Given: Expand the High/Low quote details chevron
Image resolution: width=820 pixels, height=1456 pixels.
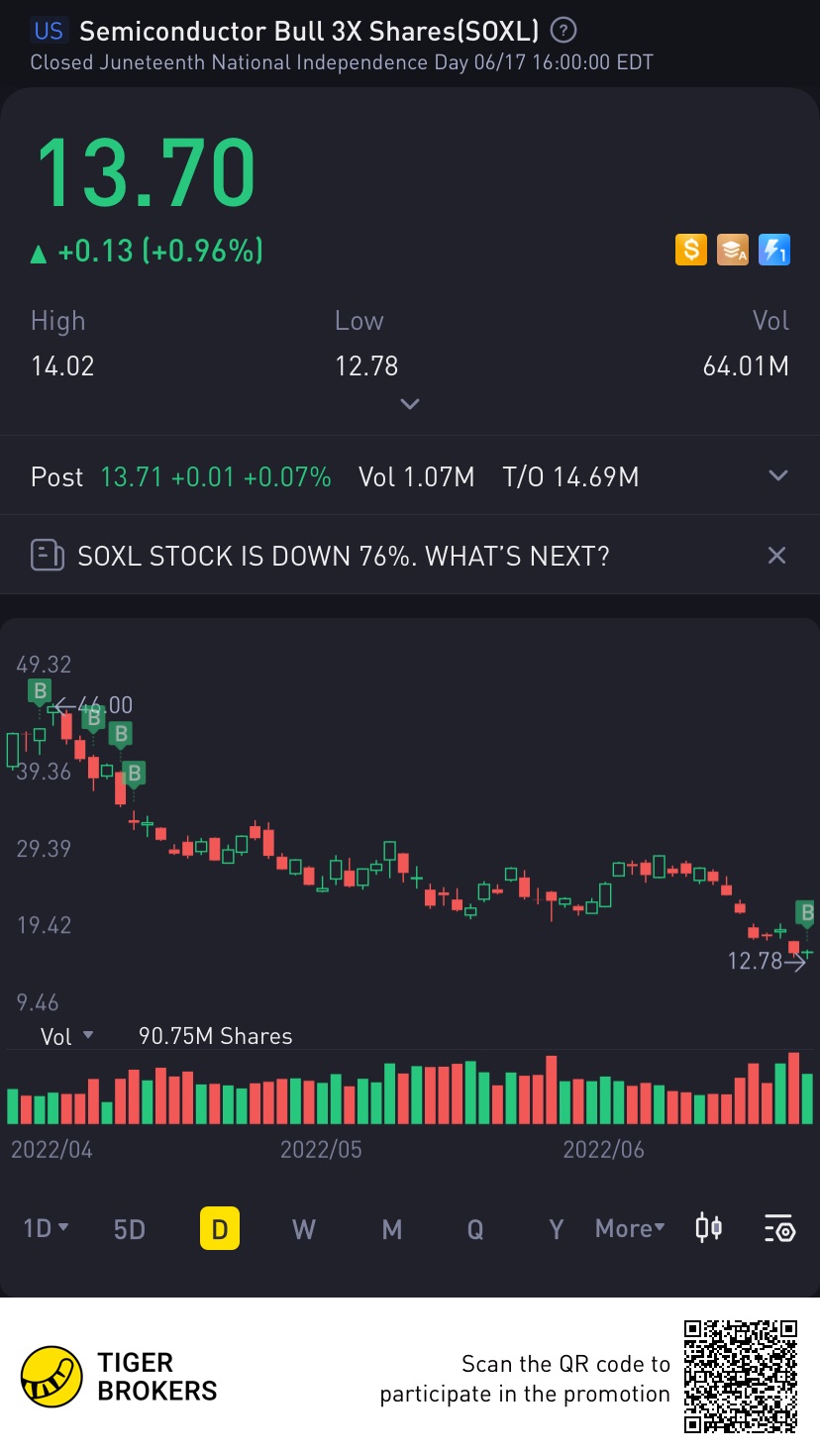Looking at the screenshot, I should point(410,403).
